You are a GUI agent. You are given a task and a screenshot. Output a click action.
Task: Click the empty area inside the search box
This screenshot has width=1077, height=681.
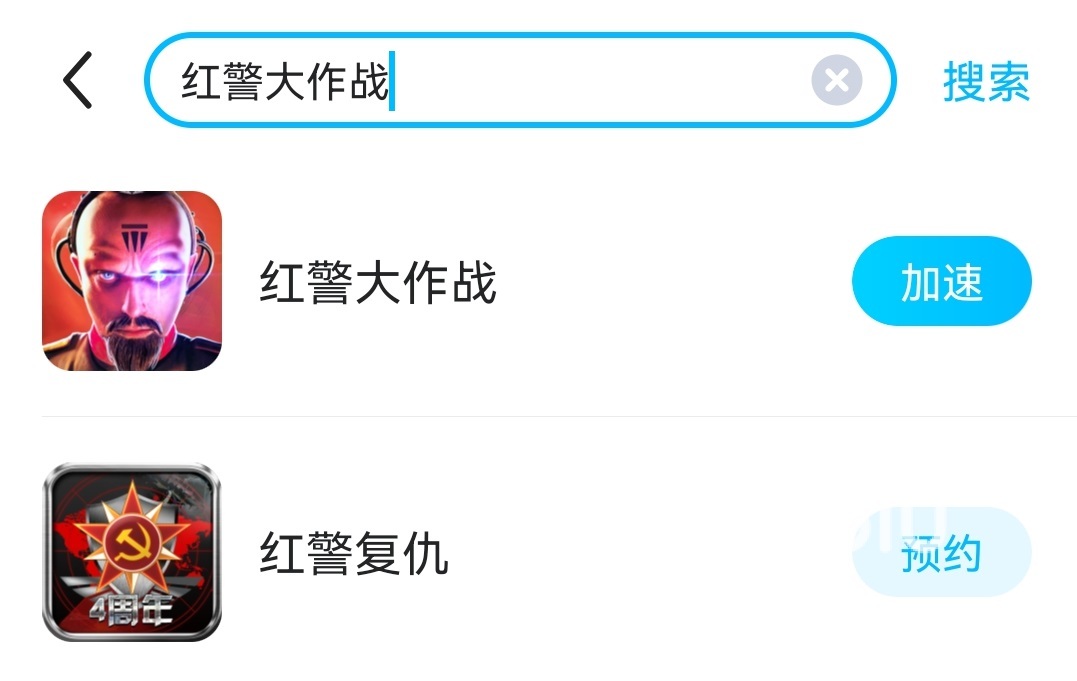point(601,80)
